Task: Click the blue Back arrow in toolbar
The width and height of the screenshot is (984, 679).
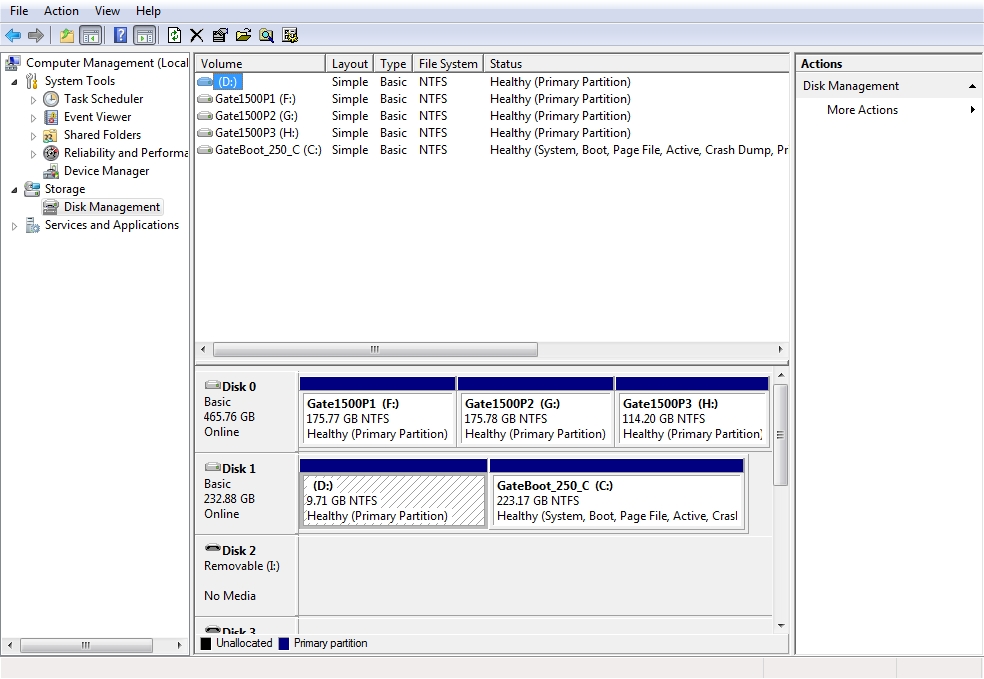Action: [13, 35]
